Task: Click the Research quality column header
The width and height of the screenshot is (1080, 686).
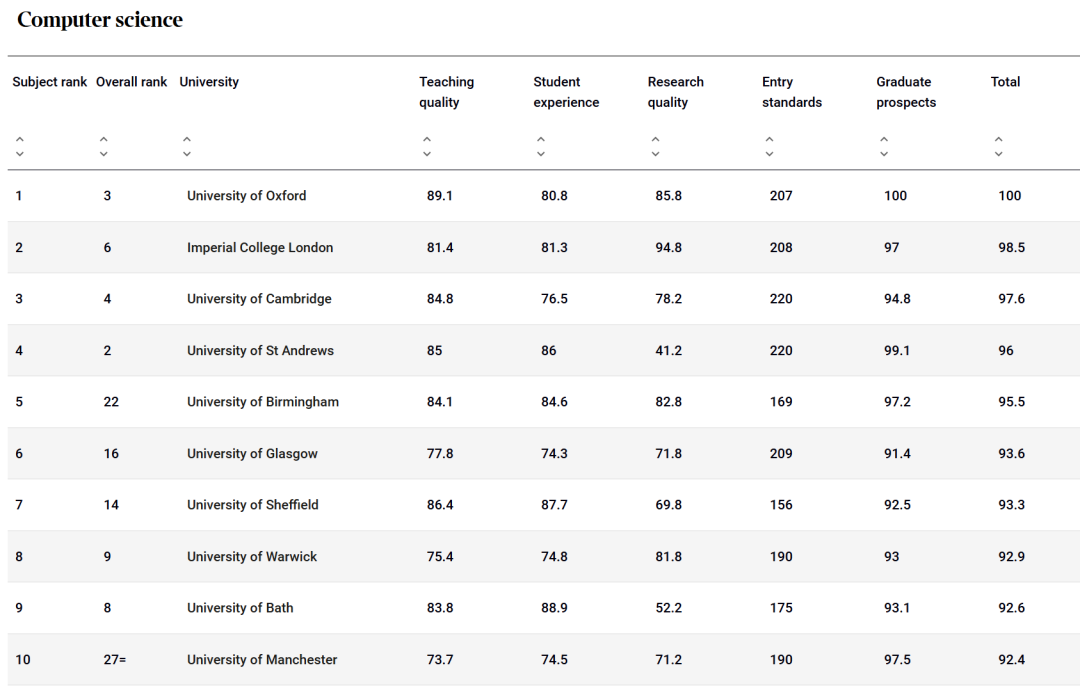Action: (x=676, y=92)
